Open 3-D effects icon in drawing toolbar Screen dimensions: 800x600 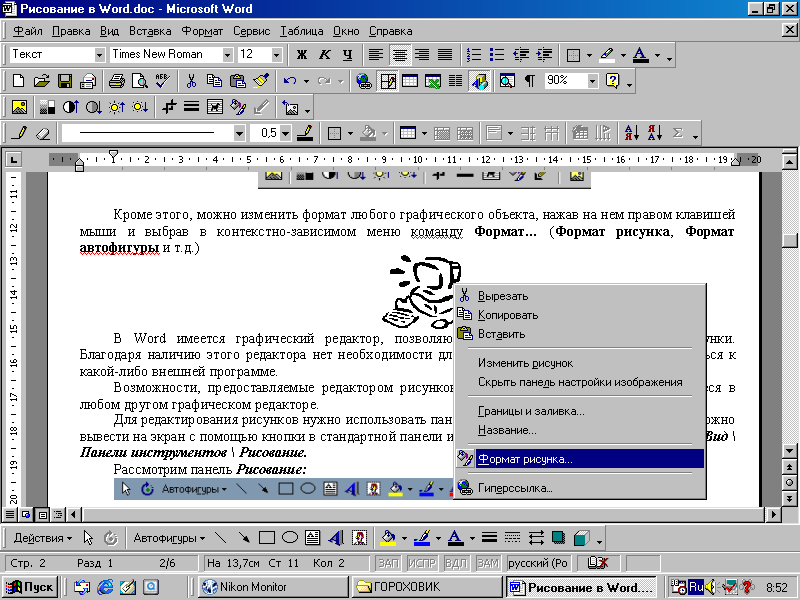tap(581, 538)
